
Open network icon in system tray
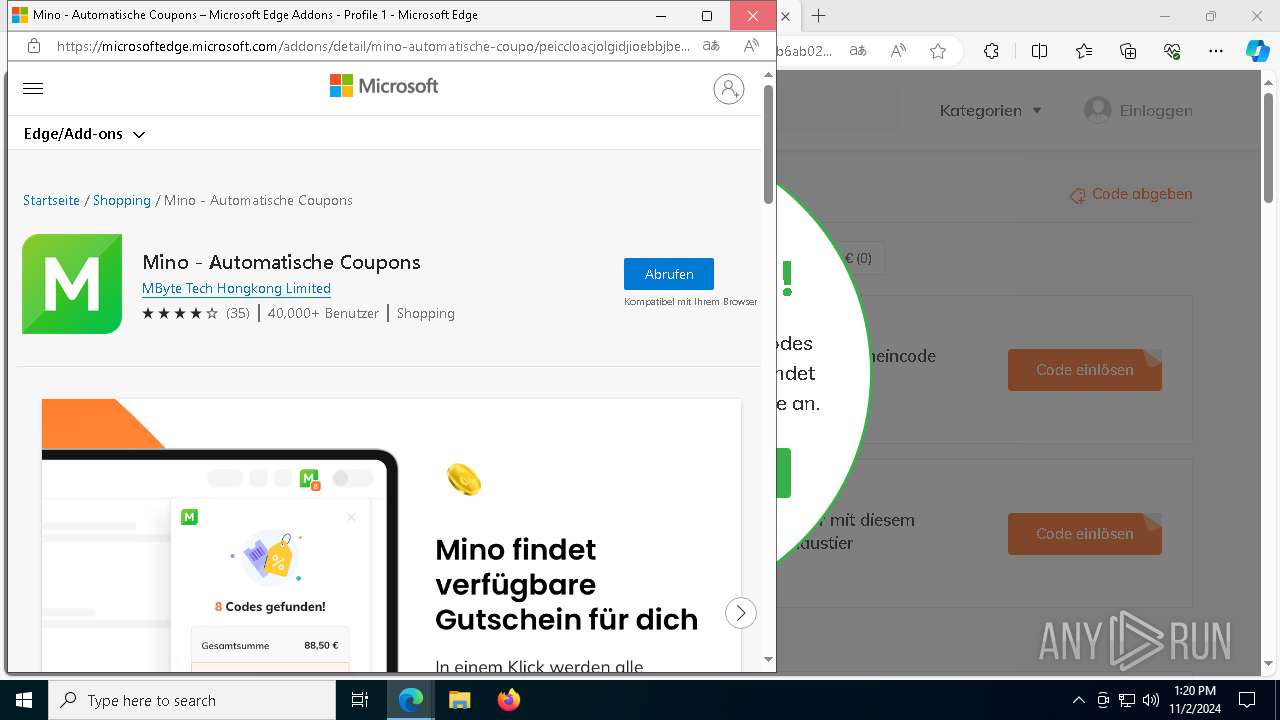(x=1127, y=700)
